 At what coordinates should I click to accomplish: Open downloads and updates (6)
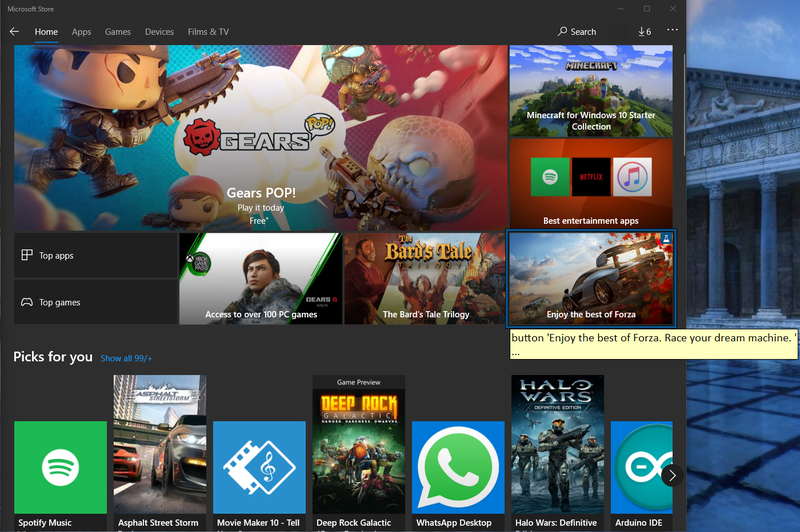point(644,32)
